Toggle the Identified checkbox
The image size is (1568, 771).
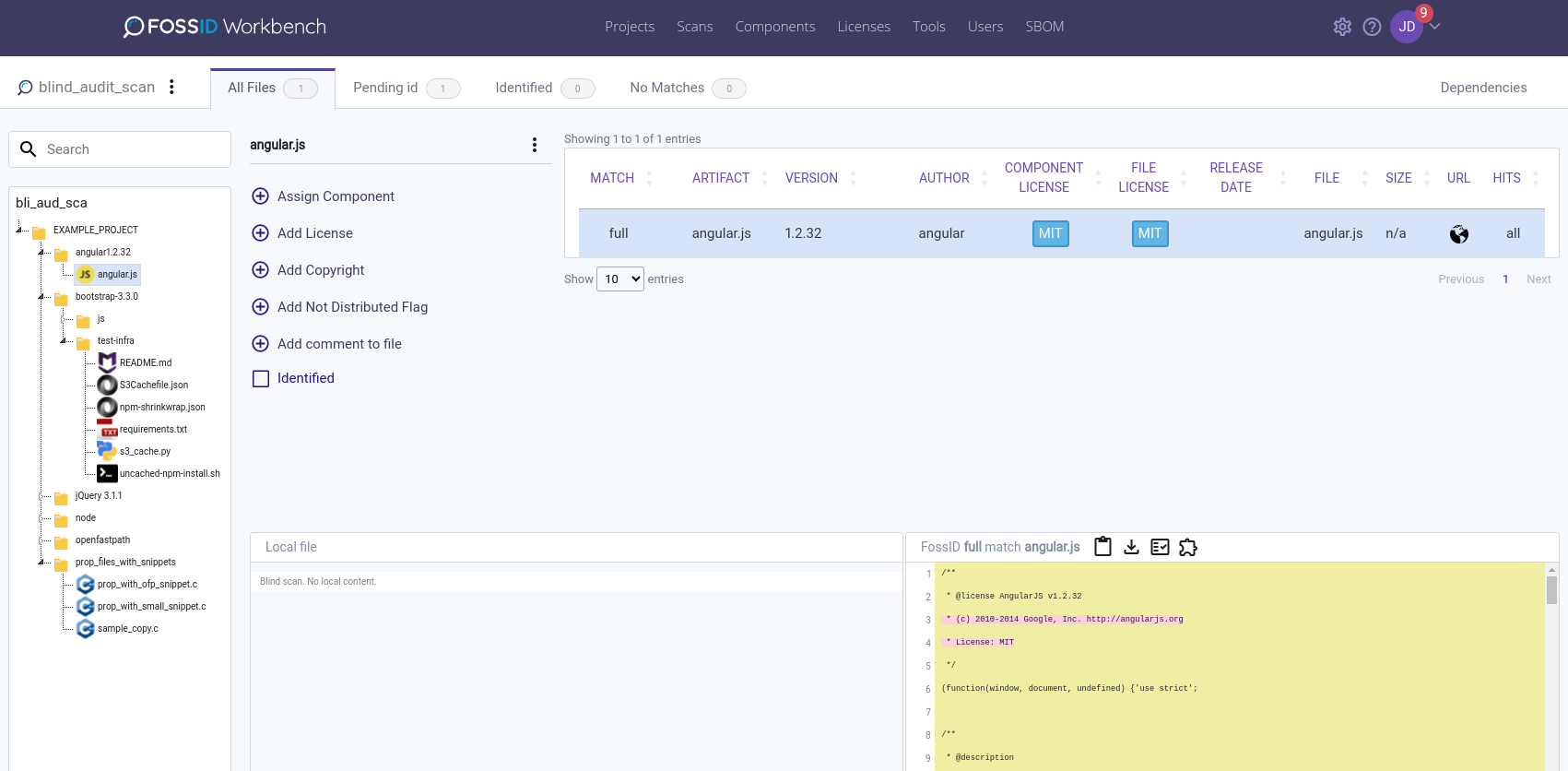click(x=261, y=379)
